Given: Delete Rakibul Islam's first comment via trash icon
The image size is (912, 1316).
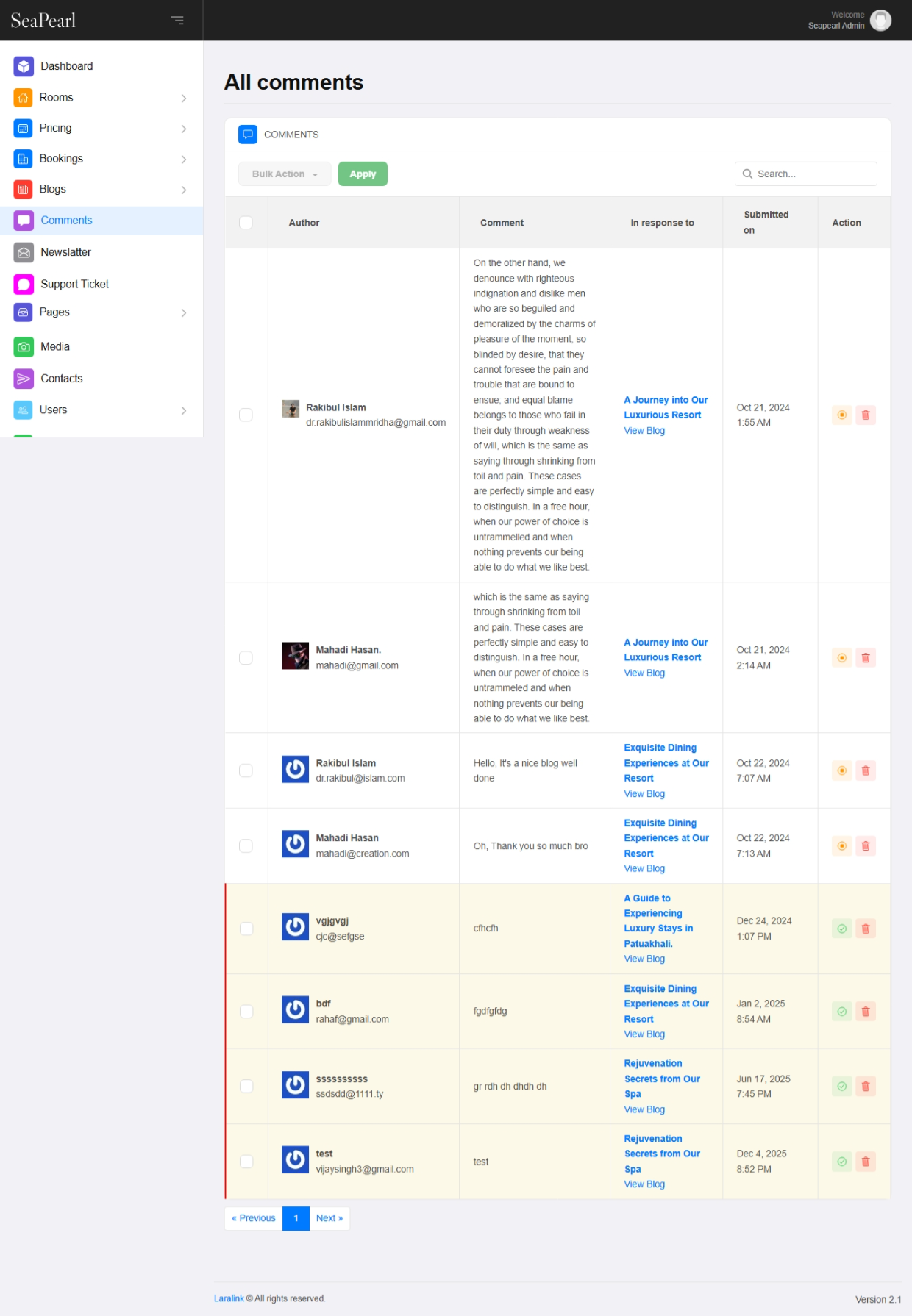Looking at the screenshot, I should click(866, 415).
